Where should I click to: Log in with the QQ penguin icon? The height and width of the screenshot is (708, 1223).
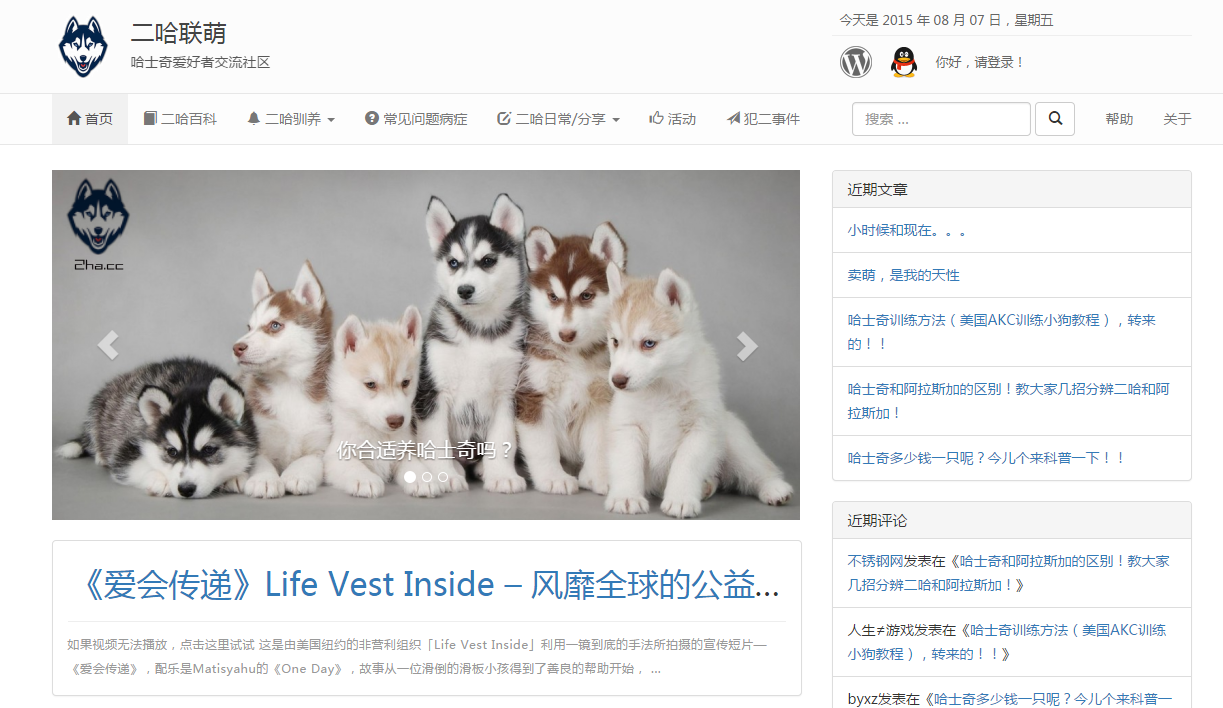(x=904, y=62)
